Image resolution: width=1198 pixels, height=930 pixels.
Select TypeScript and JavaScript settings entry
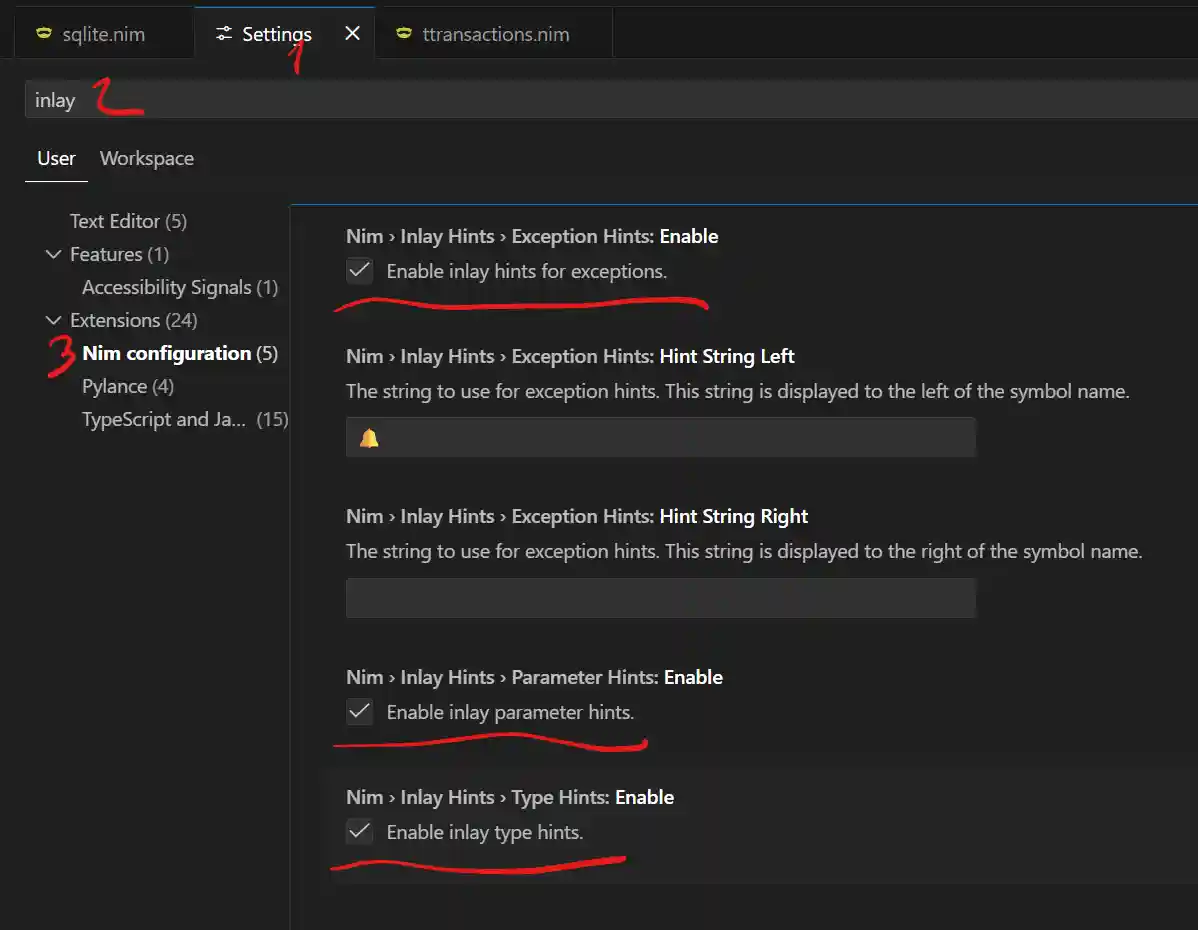[x=184, y=419]
